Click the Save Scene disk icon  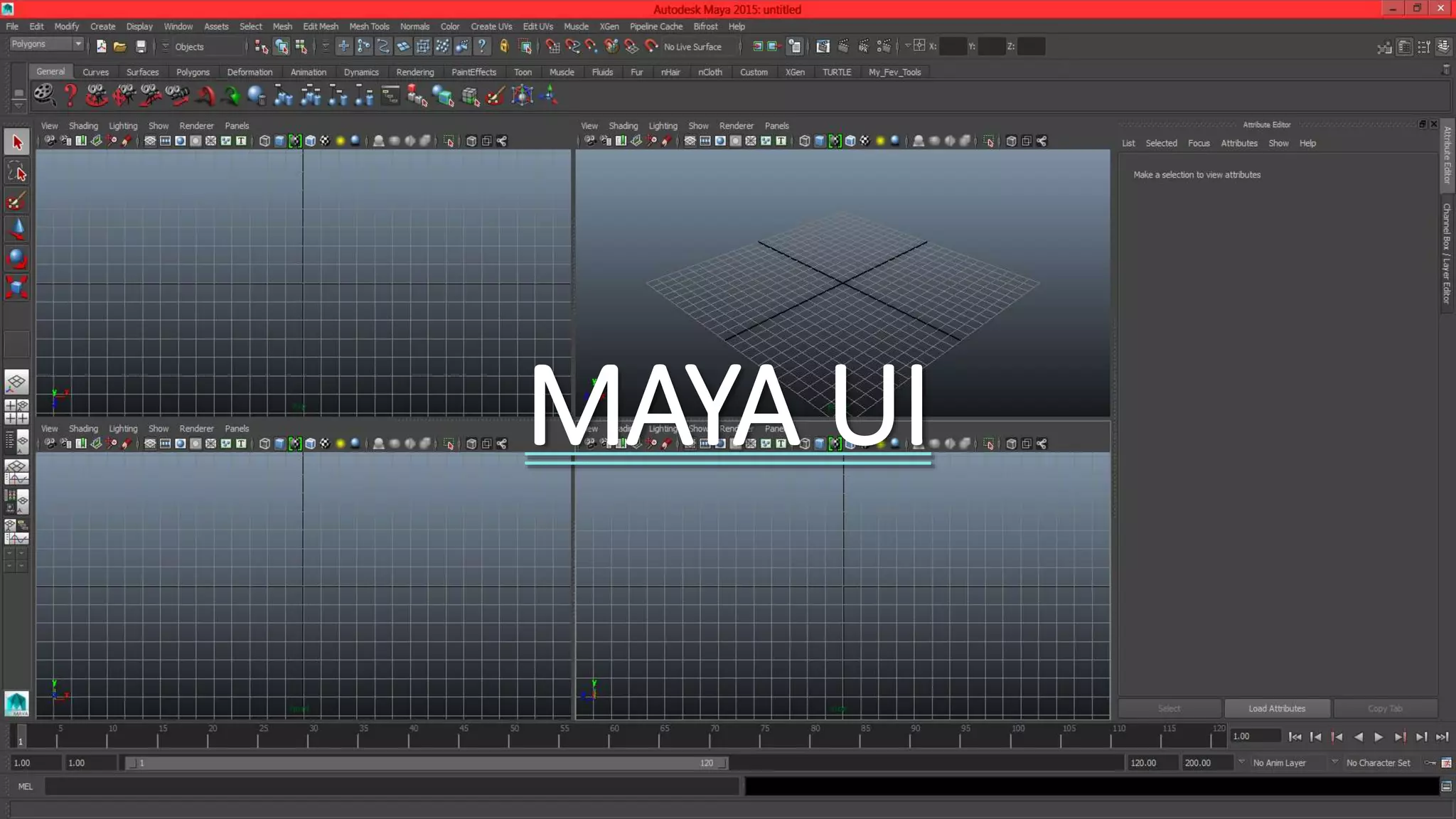pos(141,47)
